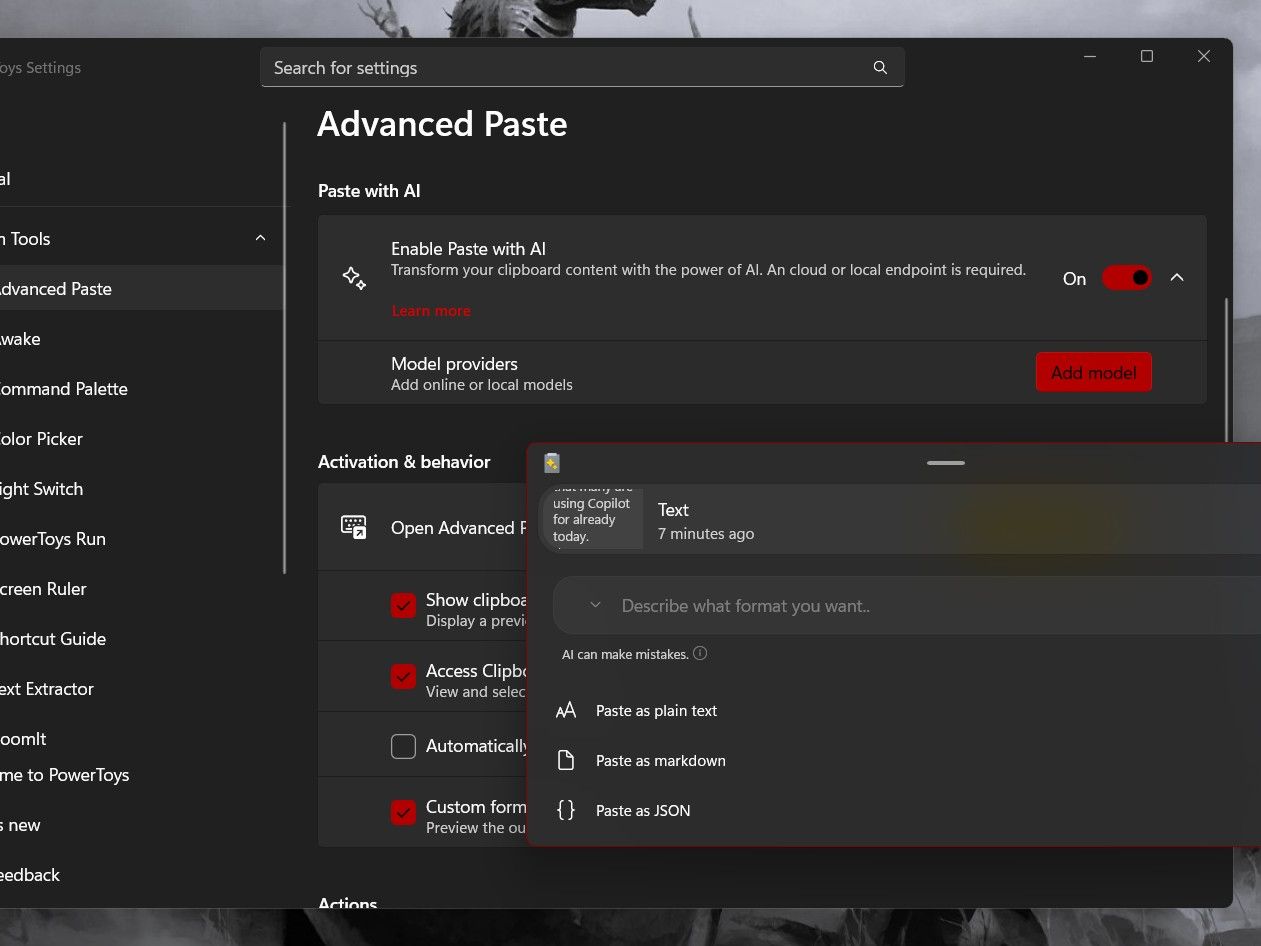Screen dimensions: 1261x946
Task: Maximize the PowerToys Settings window
Action: tap(1147, 56)
